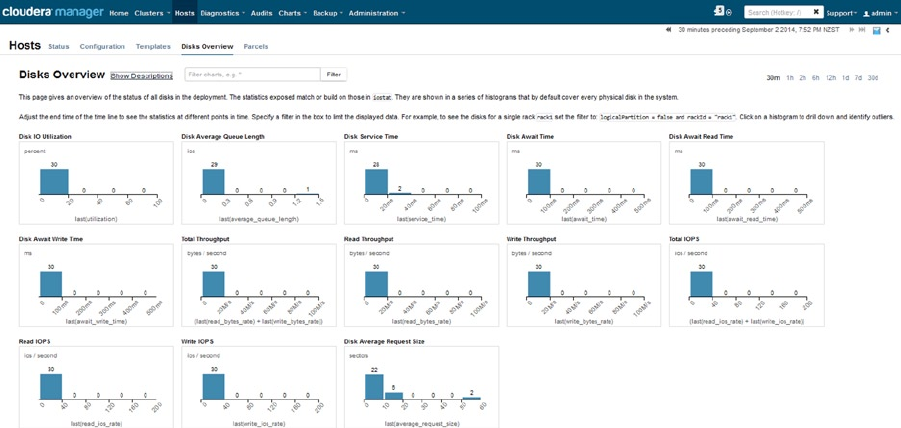Click the Cloudera Manager logo

click(x=52, y=12)
